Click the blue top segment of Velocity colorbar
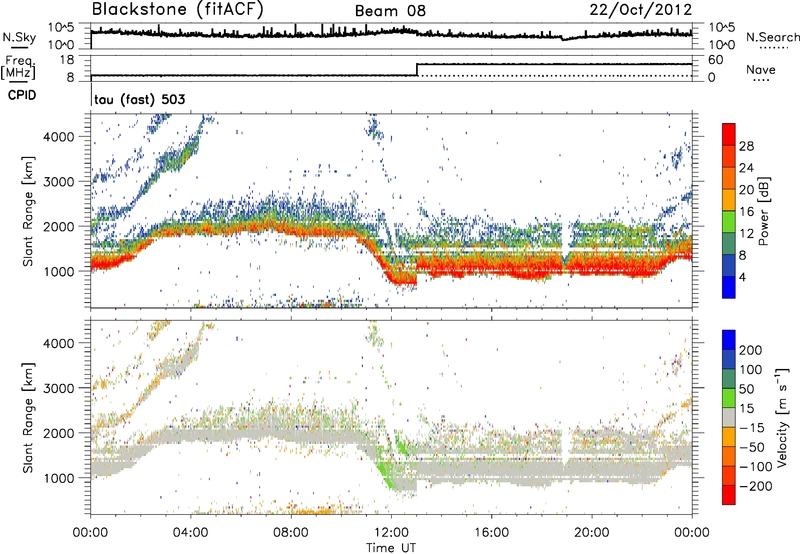 pos(729,340)
